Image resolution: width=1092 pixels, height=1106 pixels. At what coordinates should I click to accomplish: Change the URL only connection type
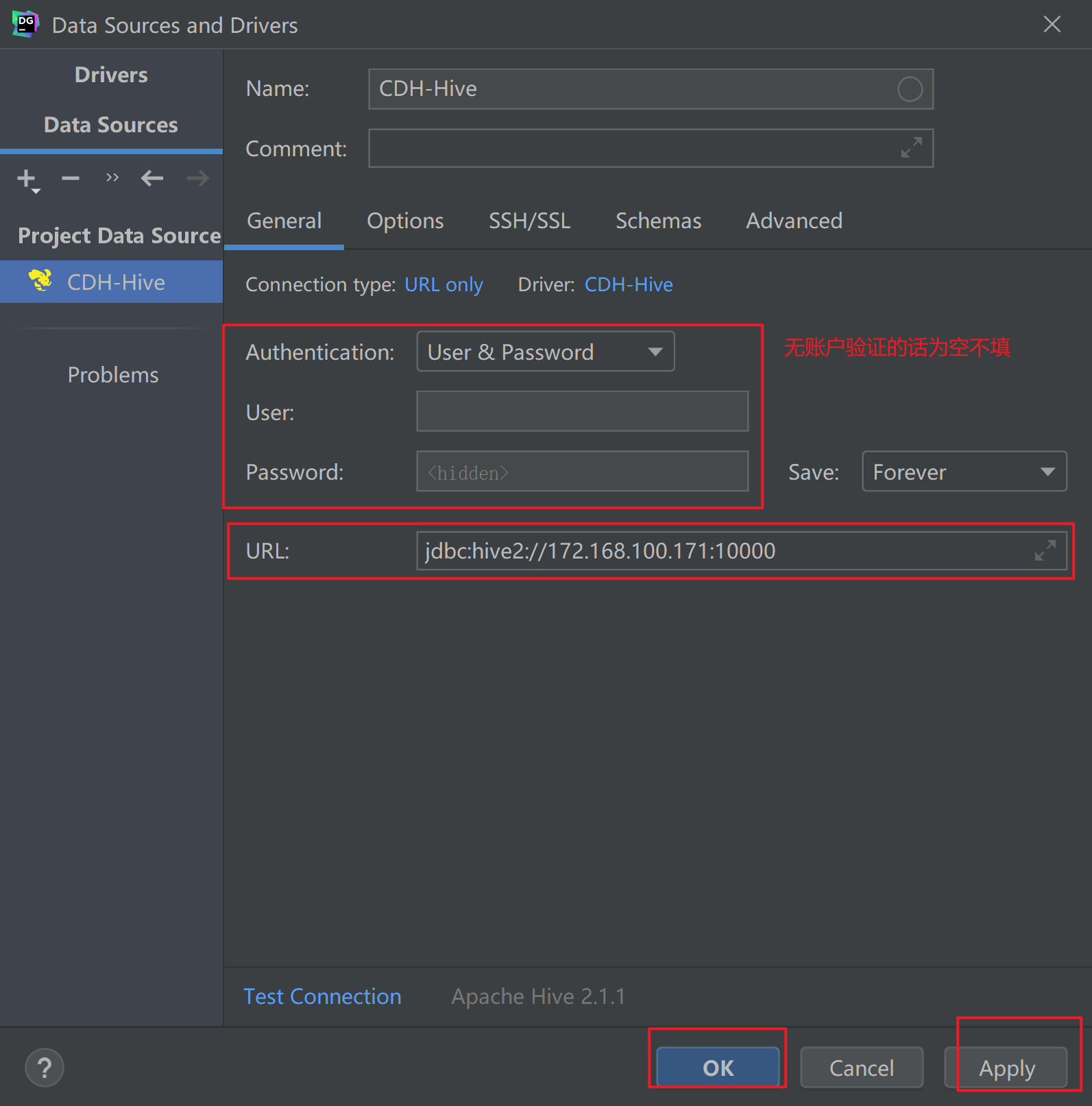pos(444,284)
